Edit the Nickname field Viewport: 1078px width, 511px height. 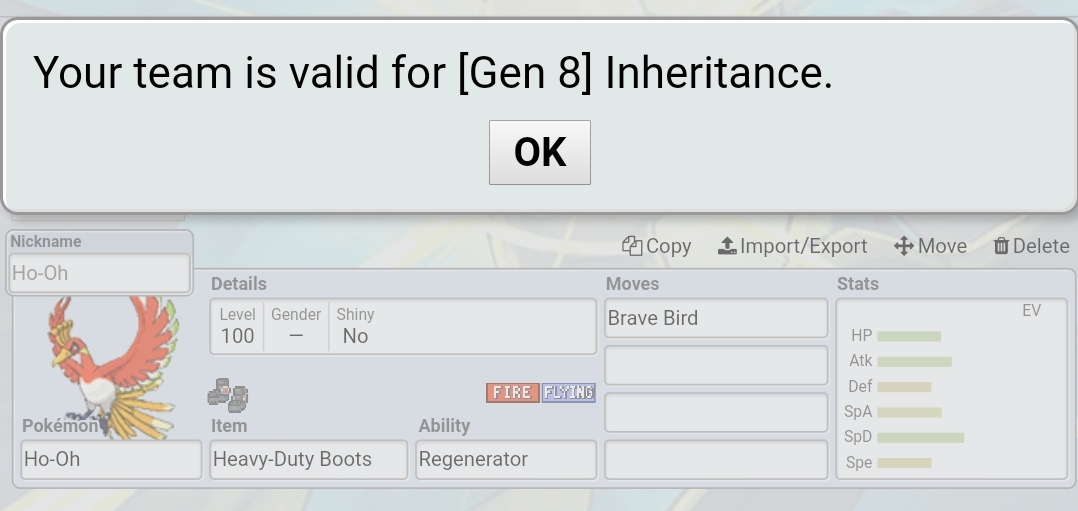100,273
